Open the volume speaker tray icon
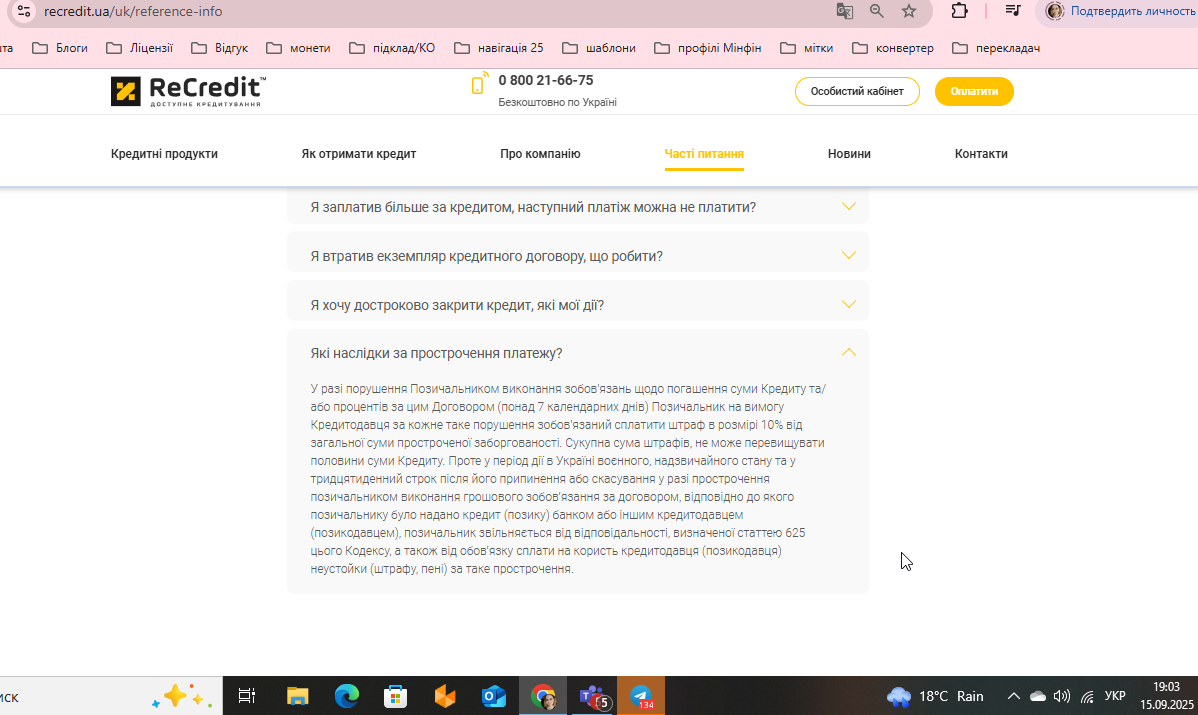1198x715 pixels. 1061,696
